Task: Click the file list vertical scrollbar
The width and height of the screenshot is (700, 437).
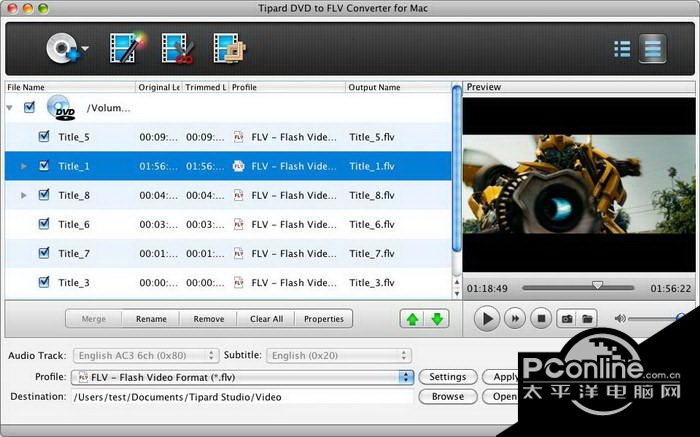Action: click(x=456, y=169)
